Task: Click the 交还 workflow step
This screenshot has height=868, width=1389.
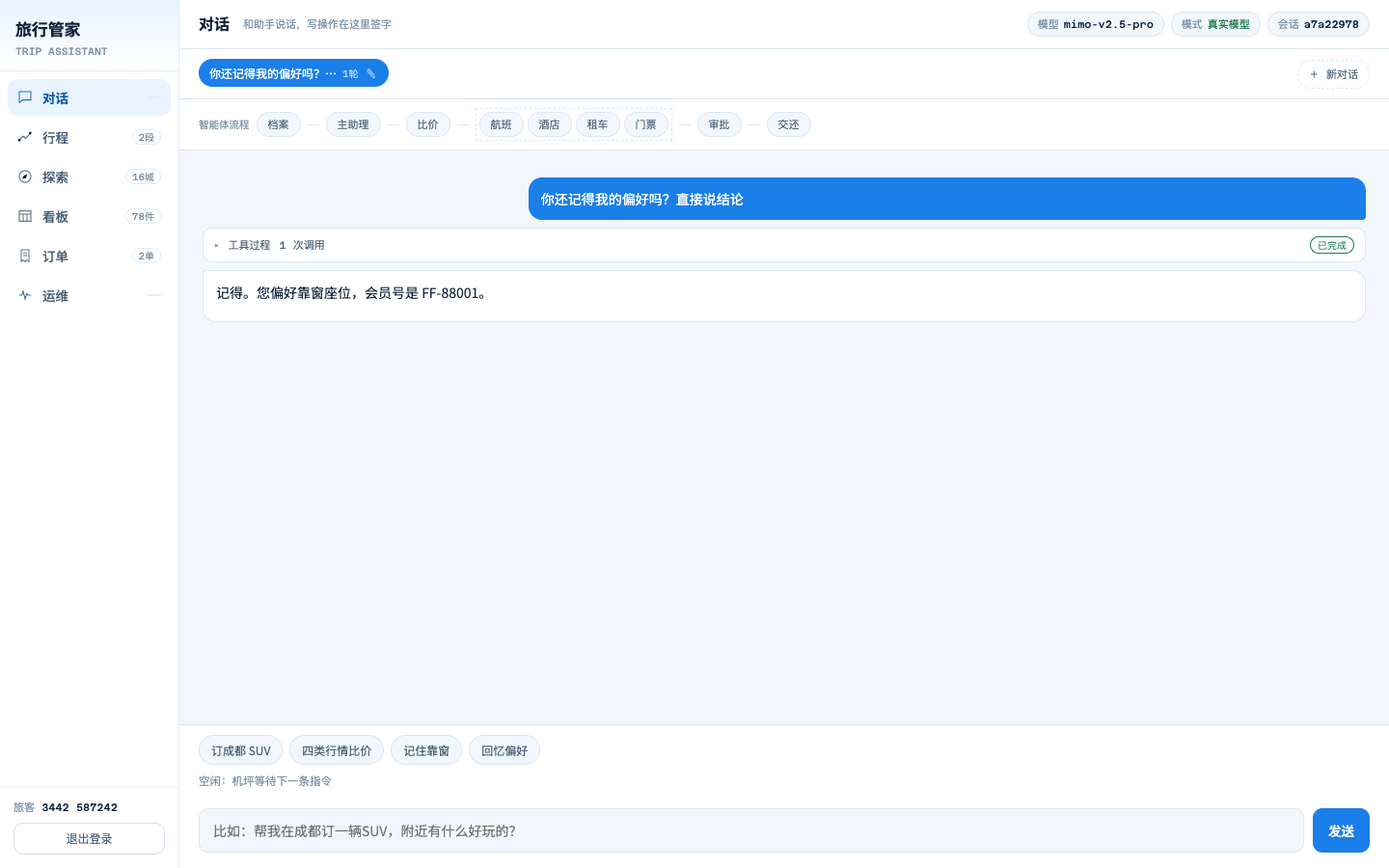Action: click(x=789, y=124)
